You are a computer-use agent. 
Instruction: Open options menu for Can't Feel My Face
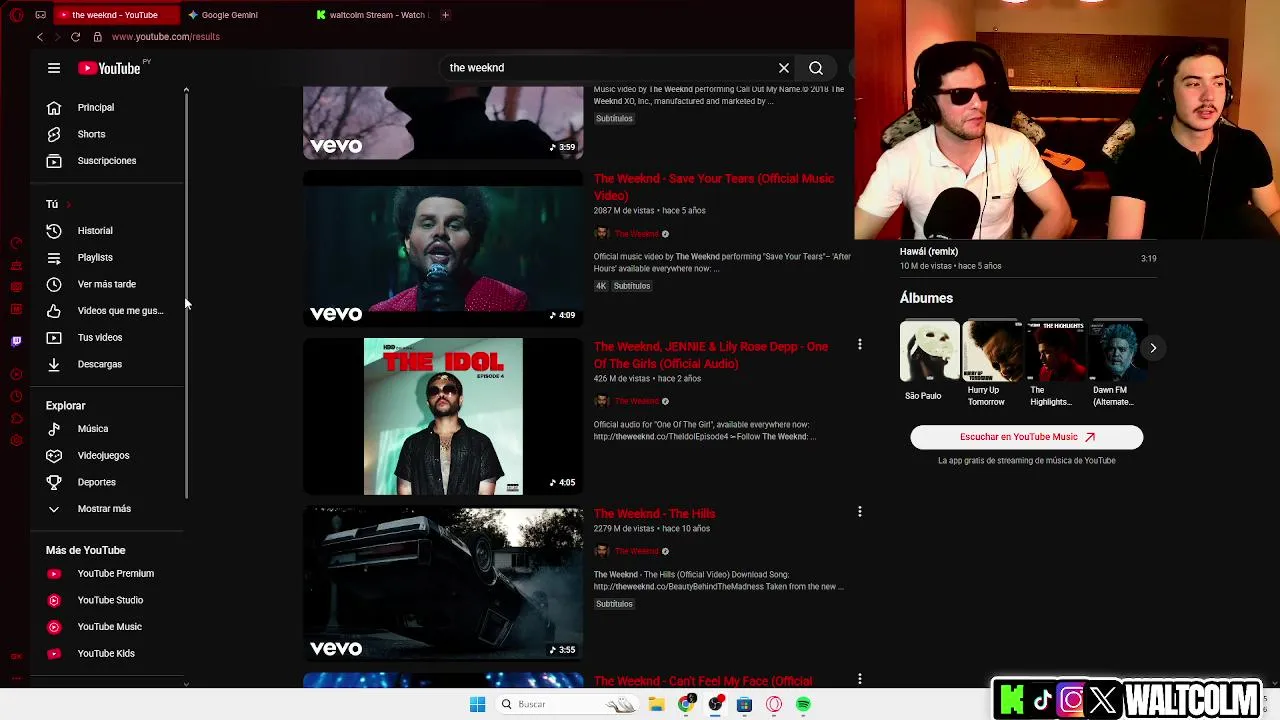point(859,679)
